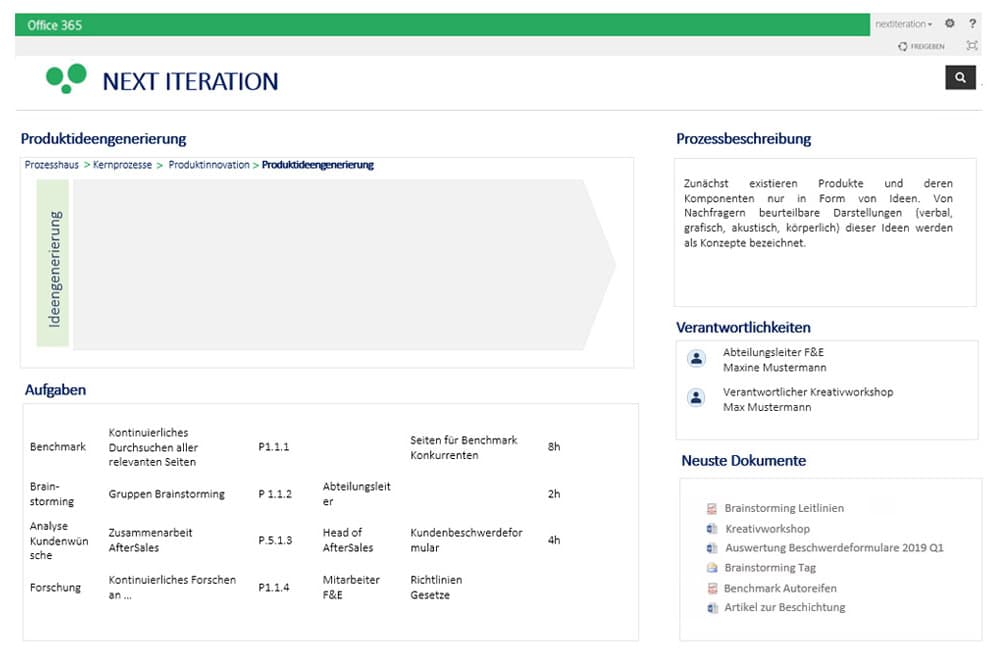This screenshot has height=656, width=994.
Task: Click Zusammenarbeit AfterSales description cell
Action: pos(150,540)
